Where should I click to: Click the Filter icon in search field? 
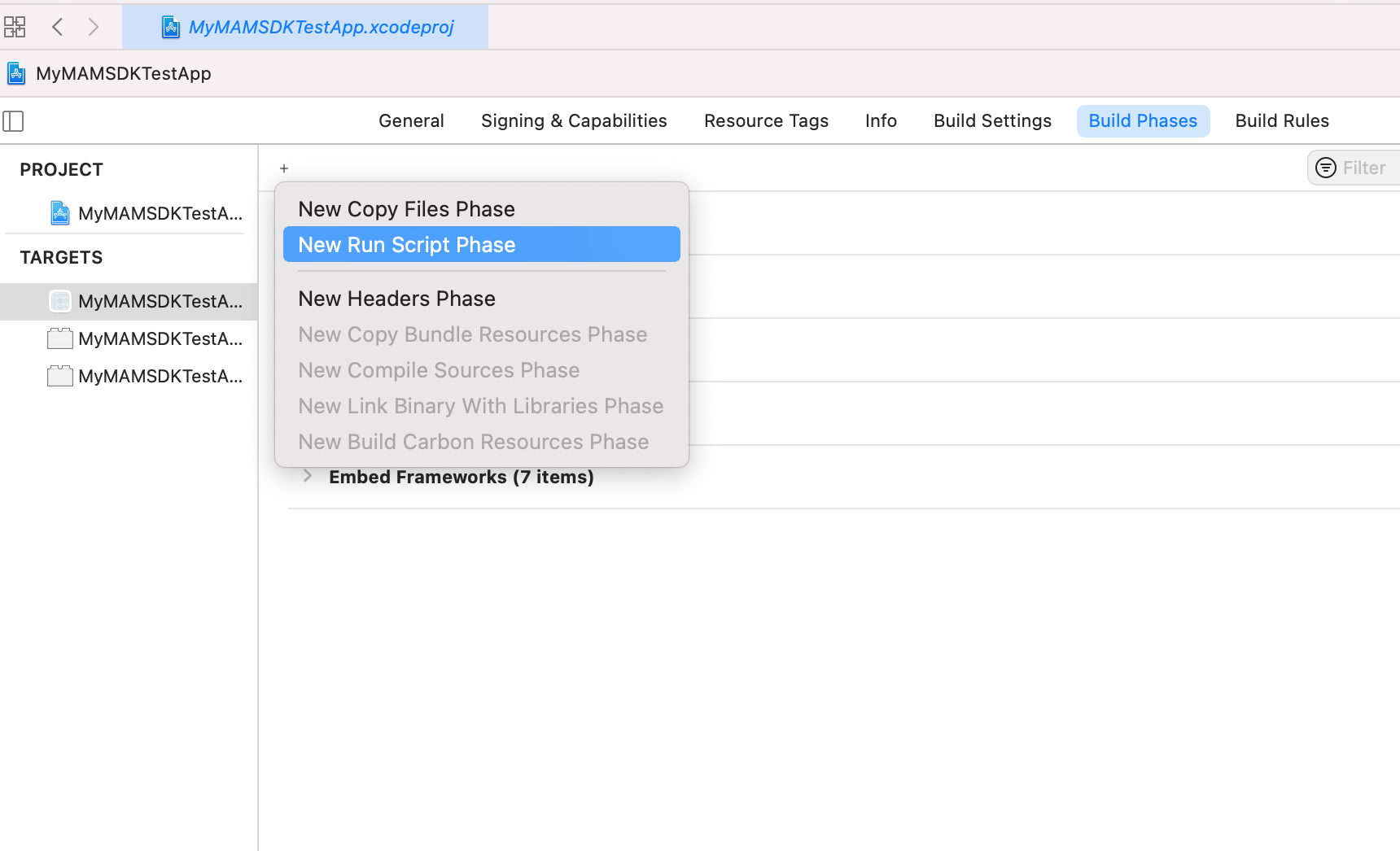tap(1326, 168)
